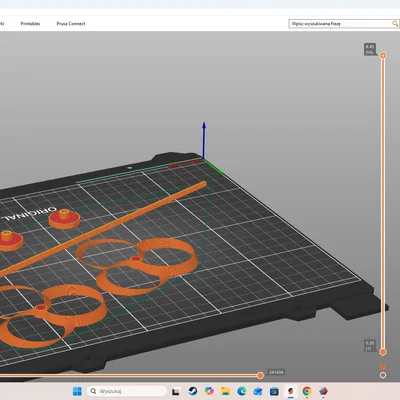
Task: Open layer slider settings cog
Action: (383, 375)
